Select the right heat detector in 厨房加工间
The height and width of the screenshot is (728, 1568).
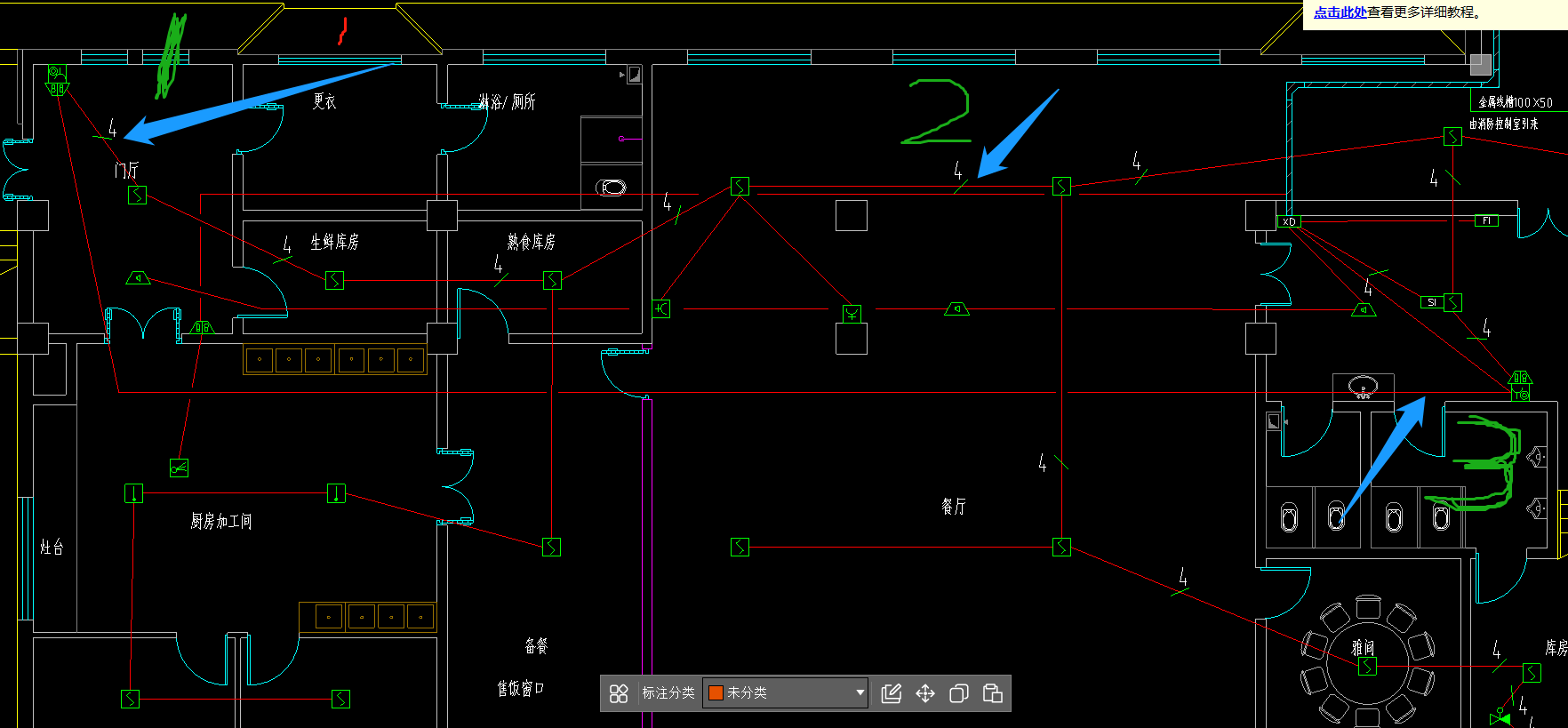336,493
